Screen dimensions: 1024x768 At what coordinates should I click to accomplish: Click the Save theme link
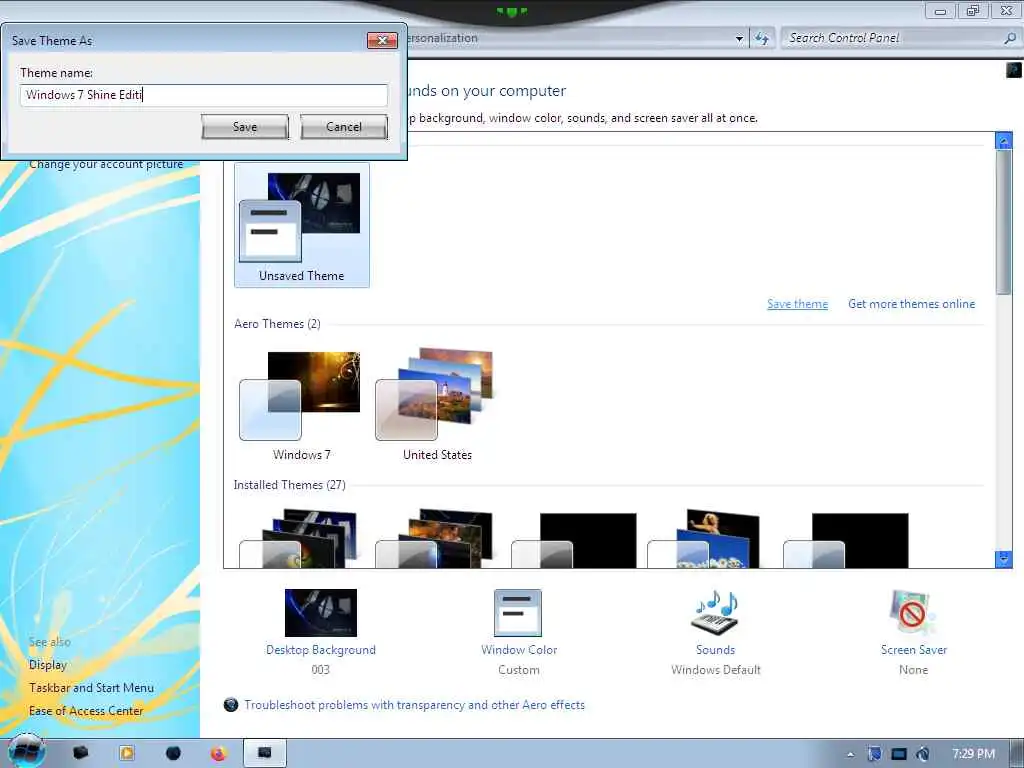pos(797,304)
